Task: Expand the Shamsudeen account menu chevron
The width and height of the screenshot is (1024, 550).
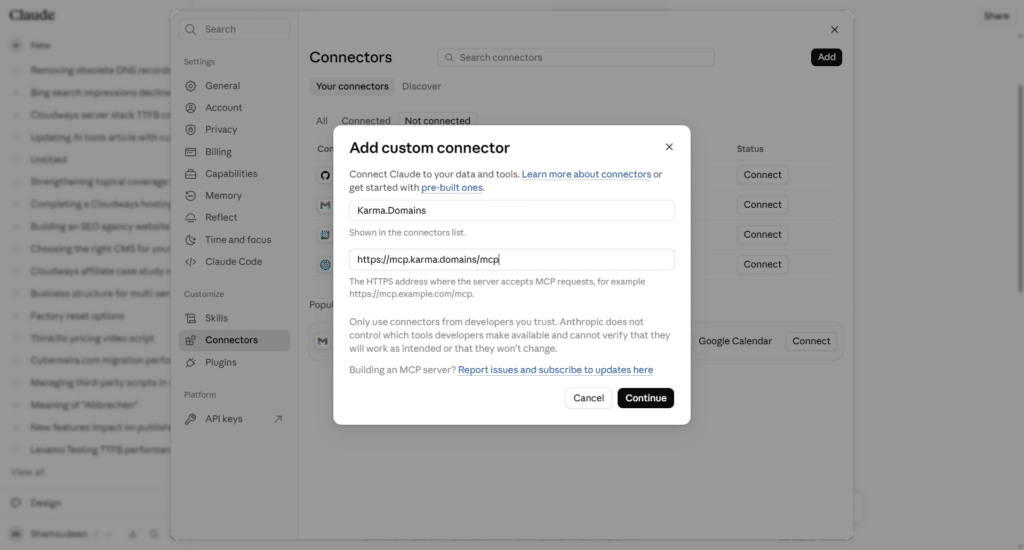Action: pos(108,534)
